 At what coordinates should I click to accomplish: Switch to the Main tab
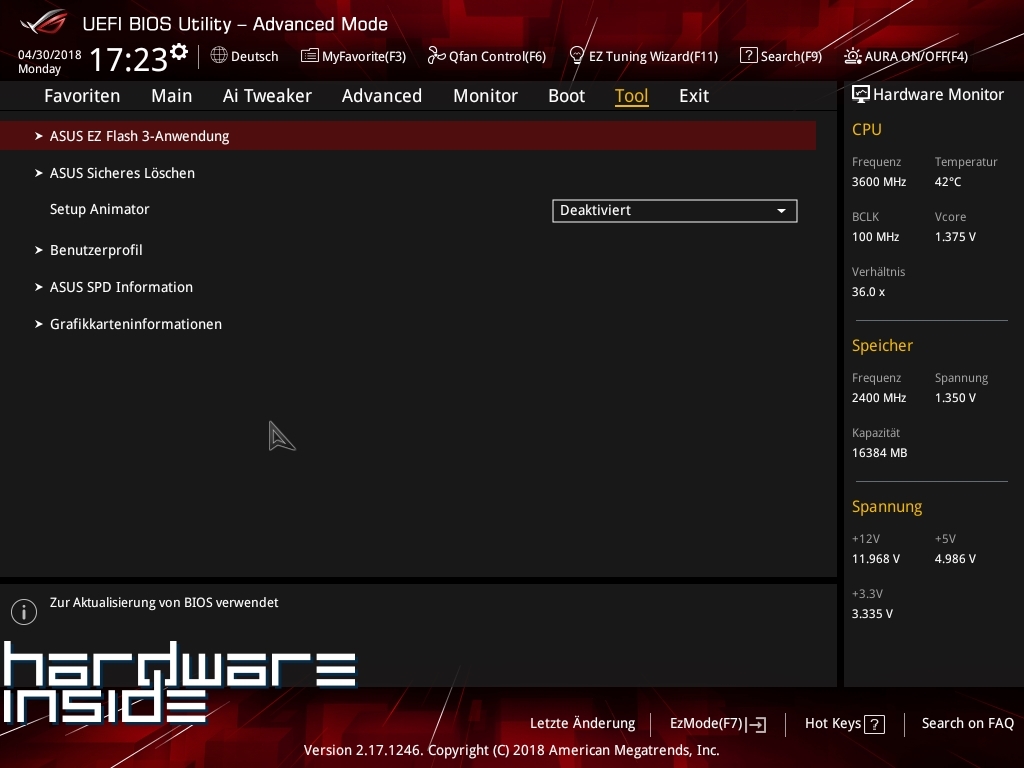(x=172, y=96)
